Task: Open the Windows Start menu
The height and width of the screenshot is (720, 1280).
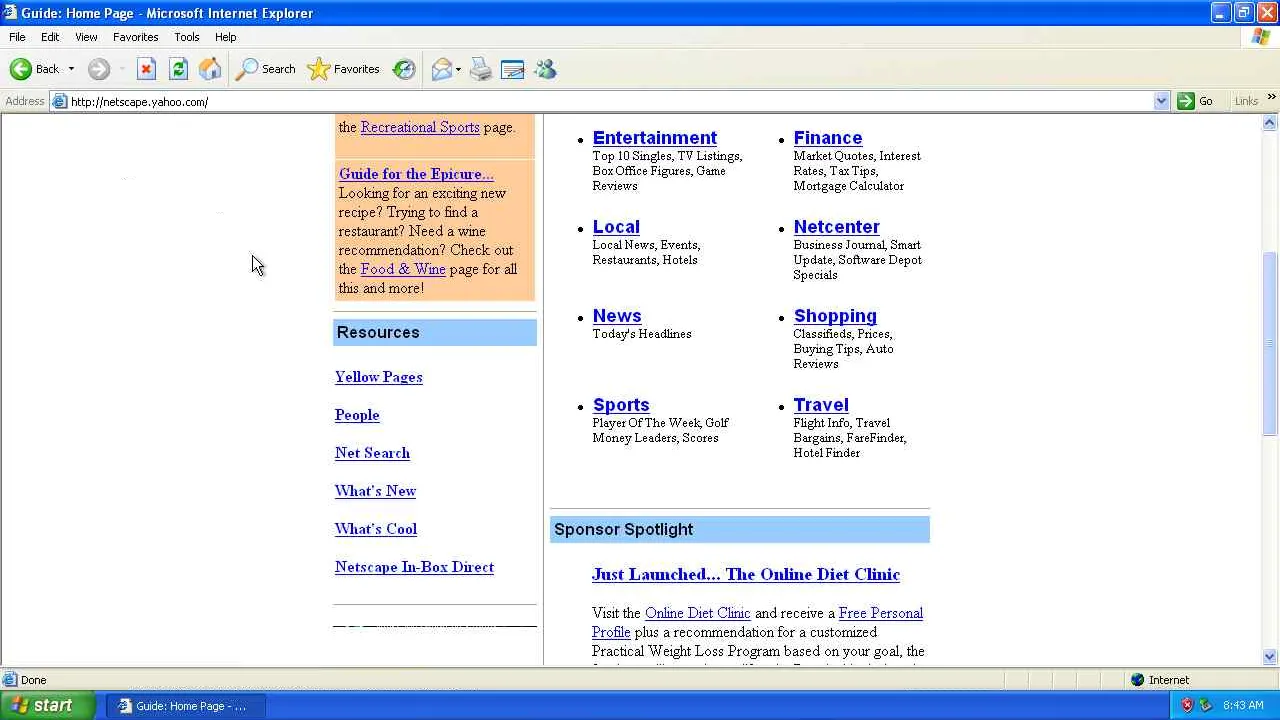Action: click(48, 705)
